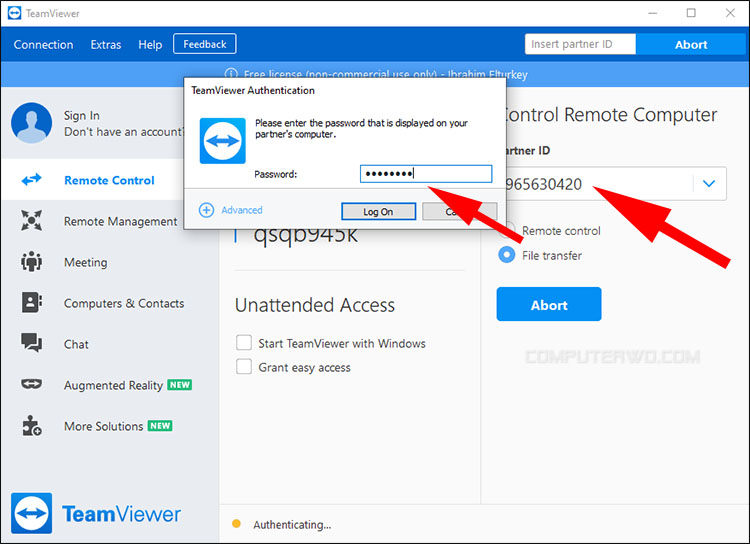The height and width of the screenshot is (544, 750).
Task: Click the TeamViewer logo in the authentication dialog
Action: click(222, 141)
